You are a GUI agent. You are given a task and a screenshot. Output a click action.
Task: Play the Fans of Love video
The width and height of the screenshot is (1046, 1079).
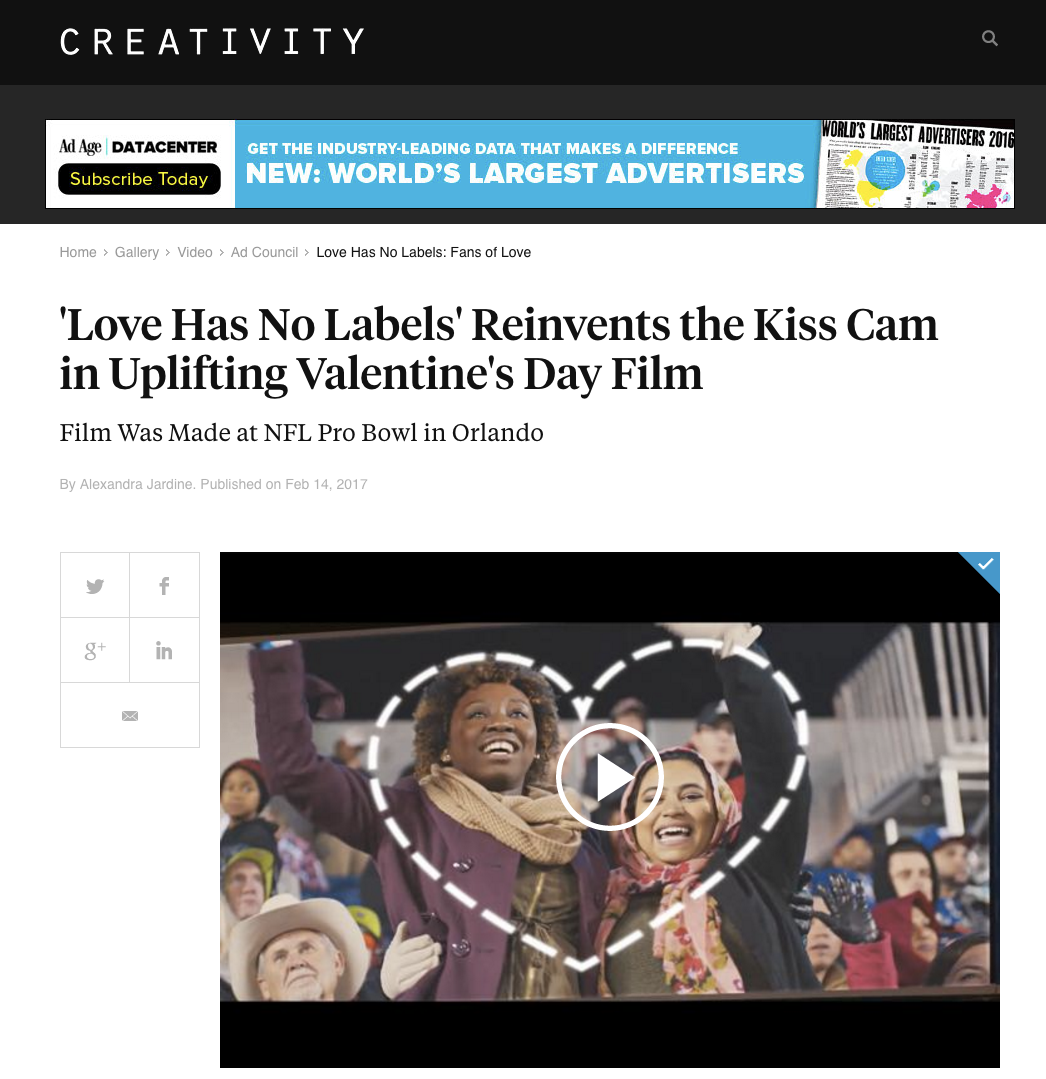click(x=610, y=778)
